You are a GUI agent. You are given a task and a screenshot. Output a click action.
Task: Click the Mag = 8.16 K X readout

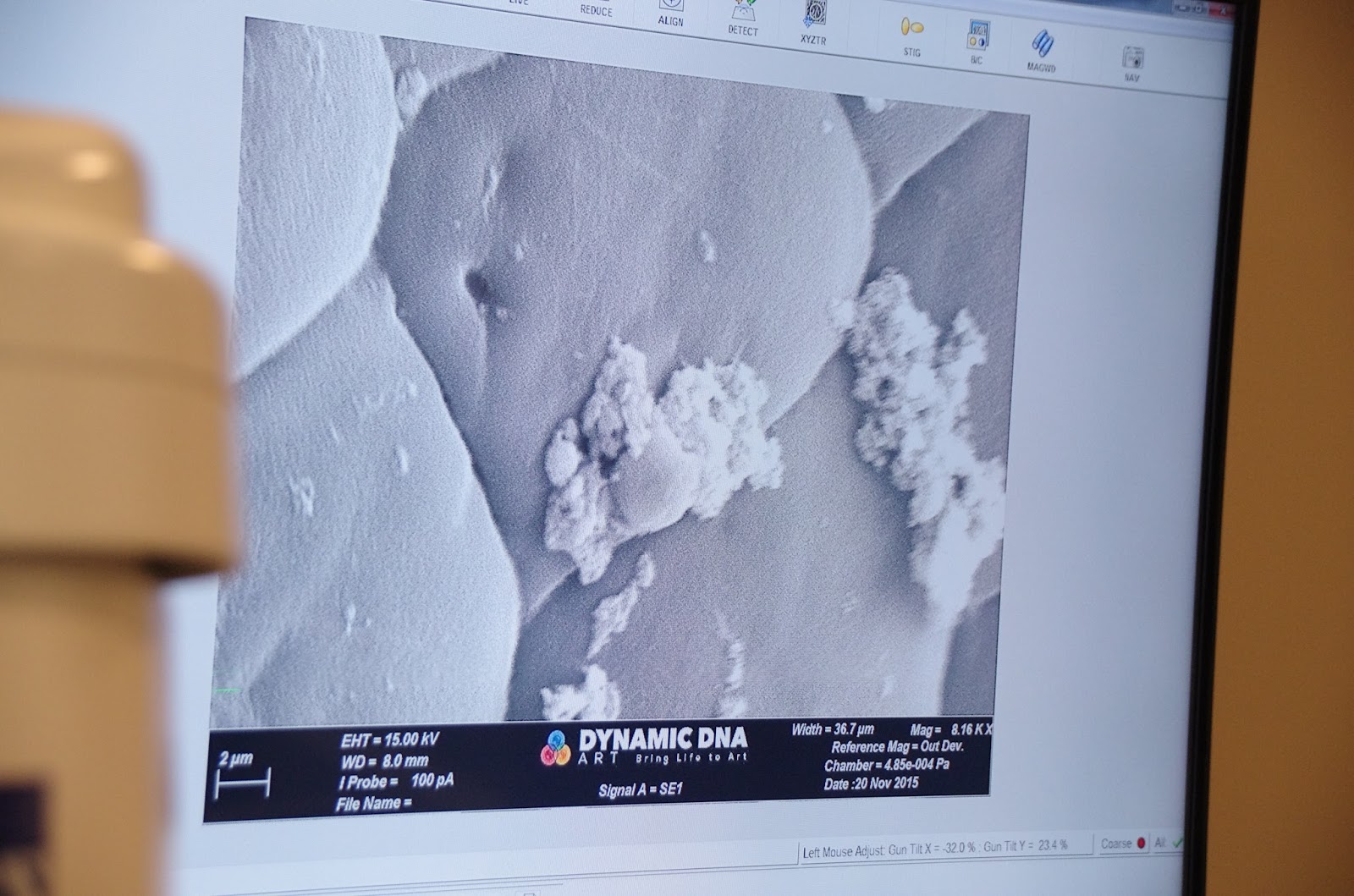tap(953, 728)
